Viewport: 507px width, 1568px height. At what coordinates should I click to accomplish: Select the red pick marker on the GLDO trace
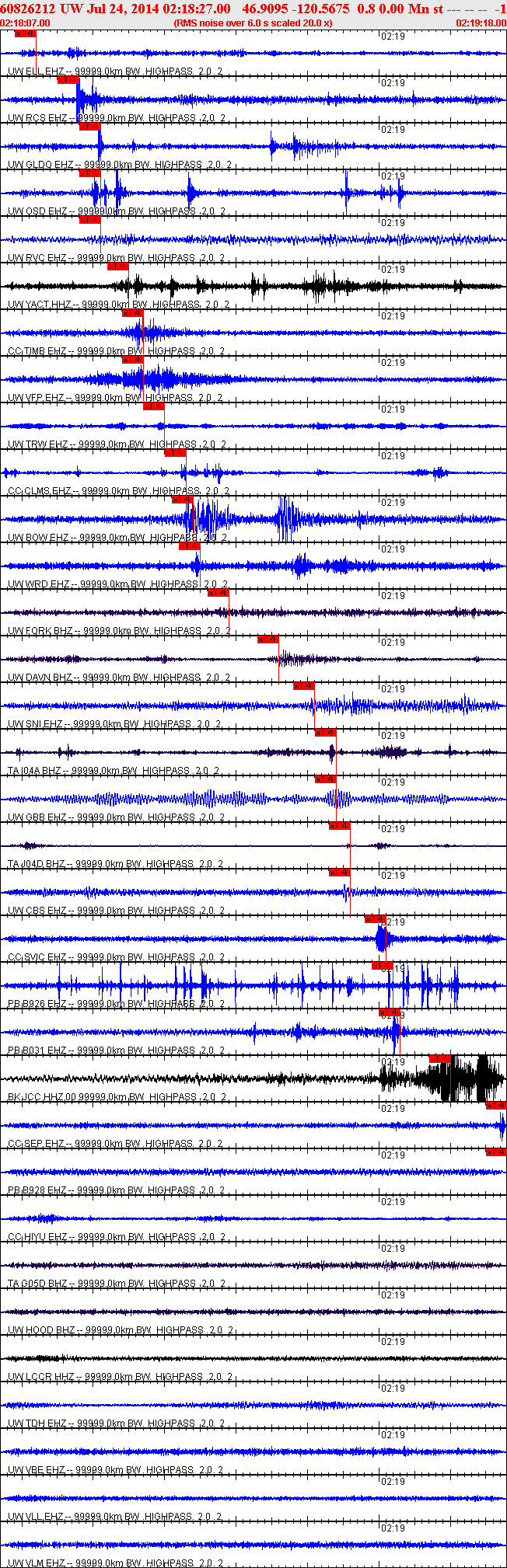89,127
